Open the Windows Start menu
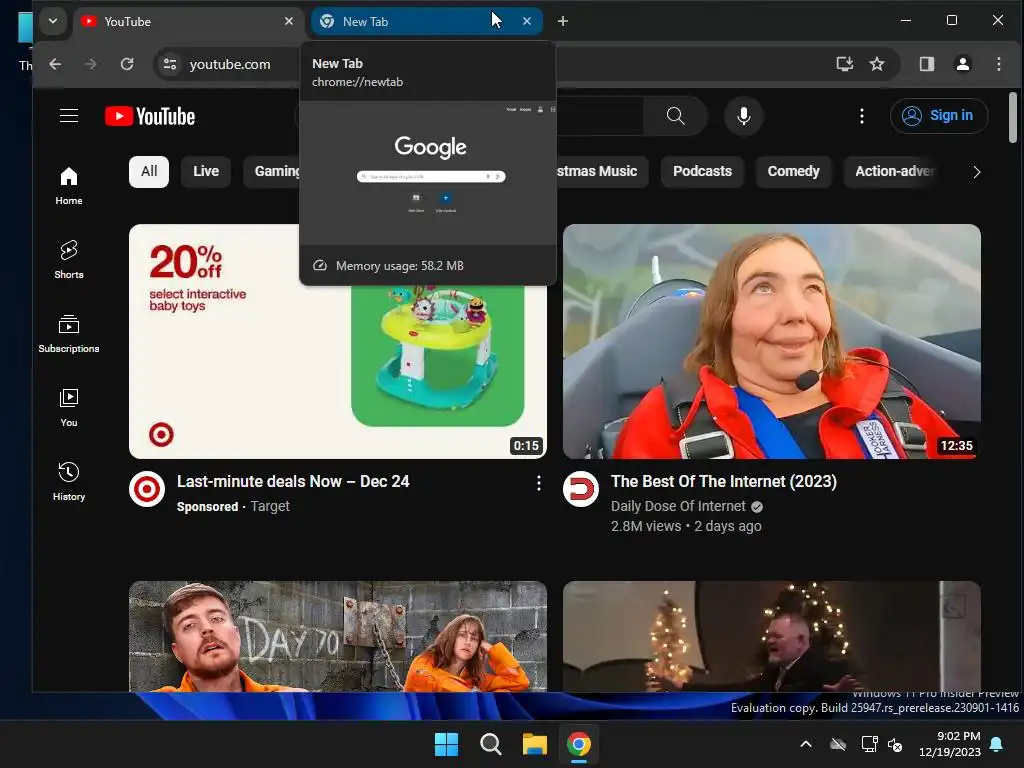This screenshot has width=1024, height=768. [x=447, y=744]
